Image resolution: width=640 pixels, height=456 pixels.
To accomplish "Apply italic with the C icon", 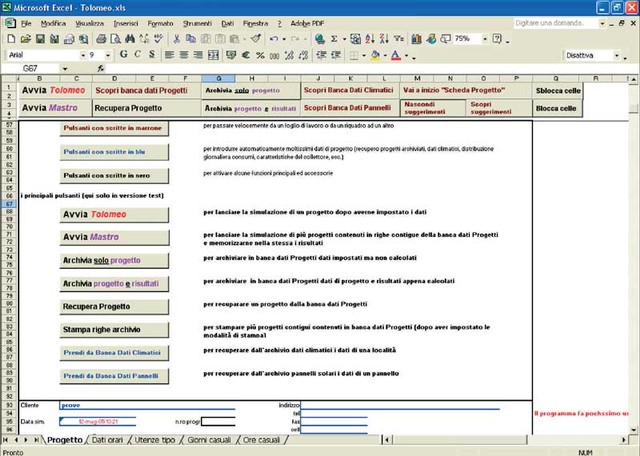I will click(x=138, y=55).
